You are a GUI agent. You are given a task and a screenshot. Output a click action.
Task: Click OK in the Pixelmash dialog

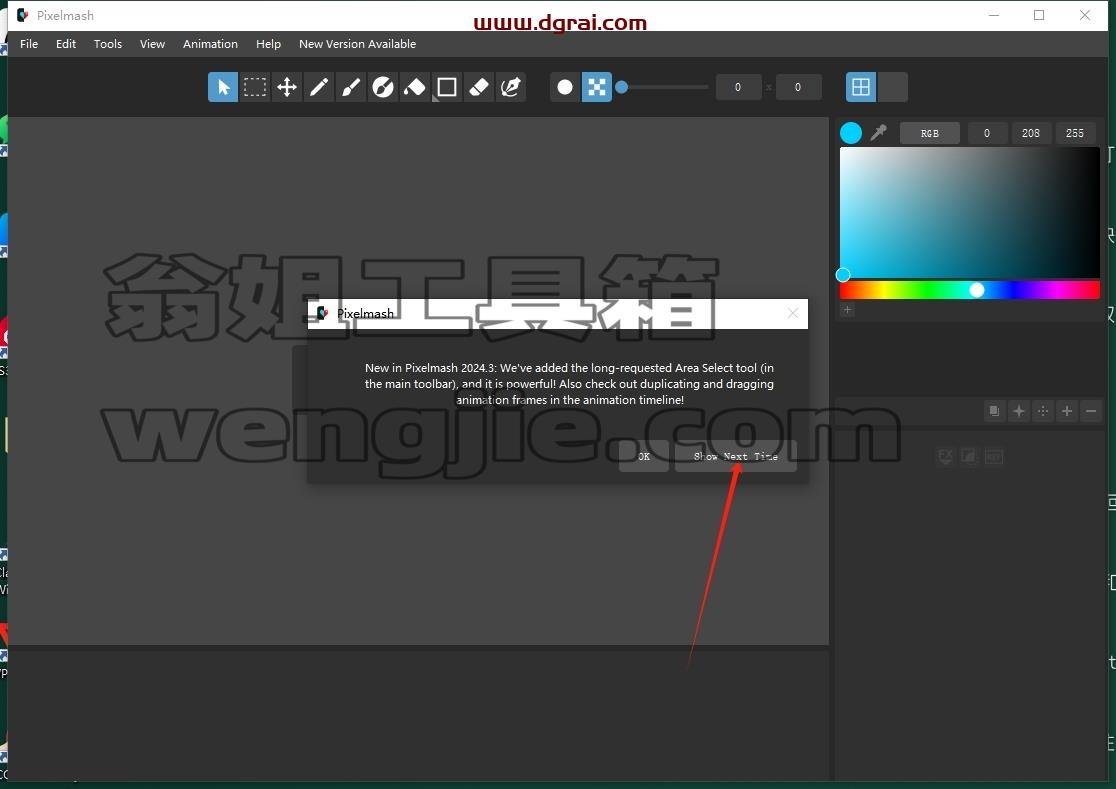(x=643, y=456)
